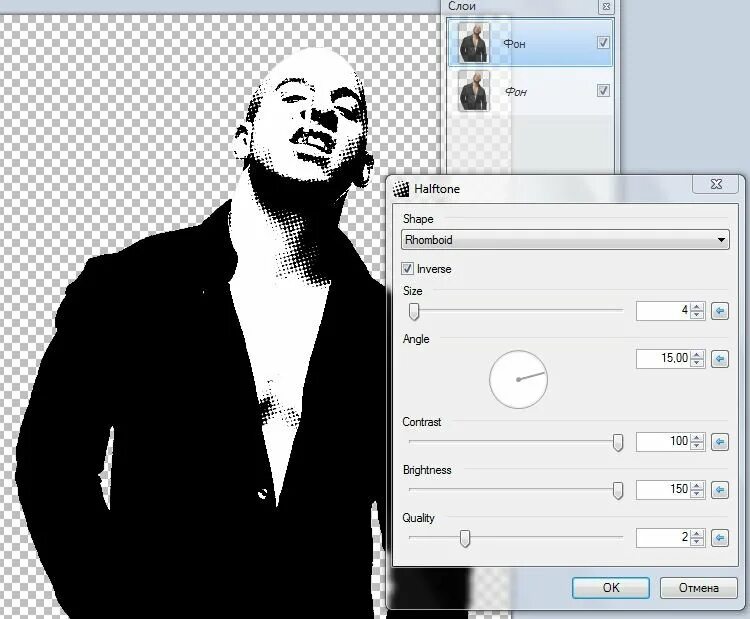The height and width of the screenshot is (619, 750).
Task: Select the top Фон layer thumbnail
Action: 474,43
